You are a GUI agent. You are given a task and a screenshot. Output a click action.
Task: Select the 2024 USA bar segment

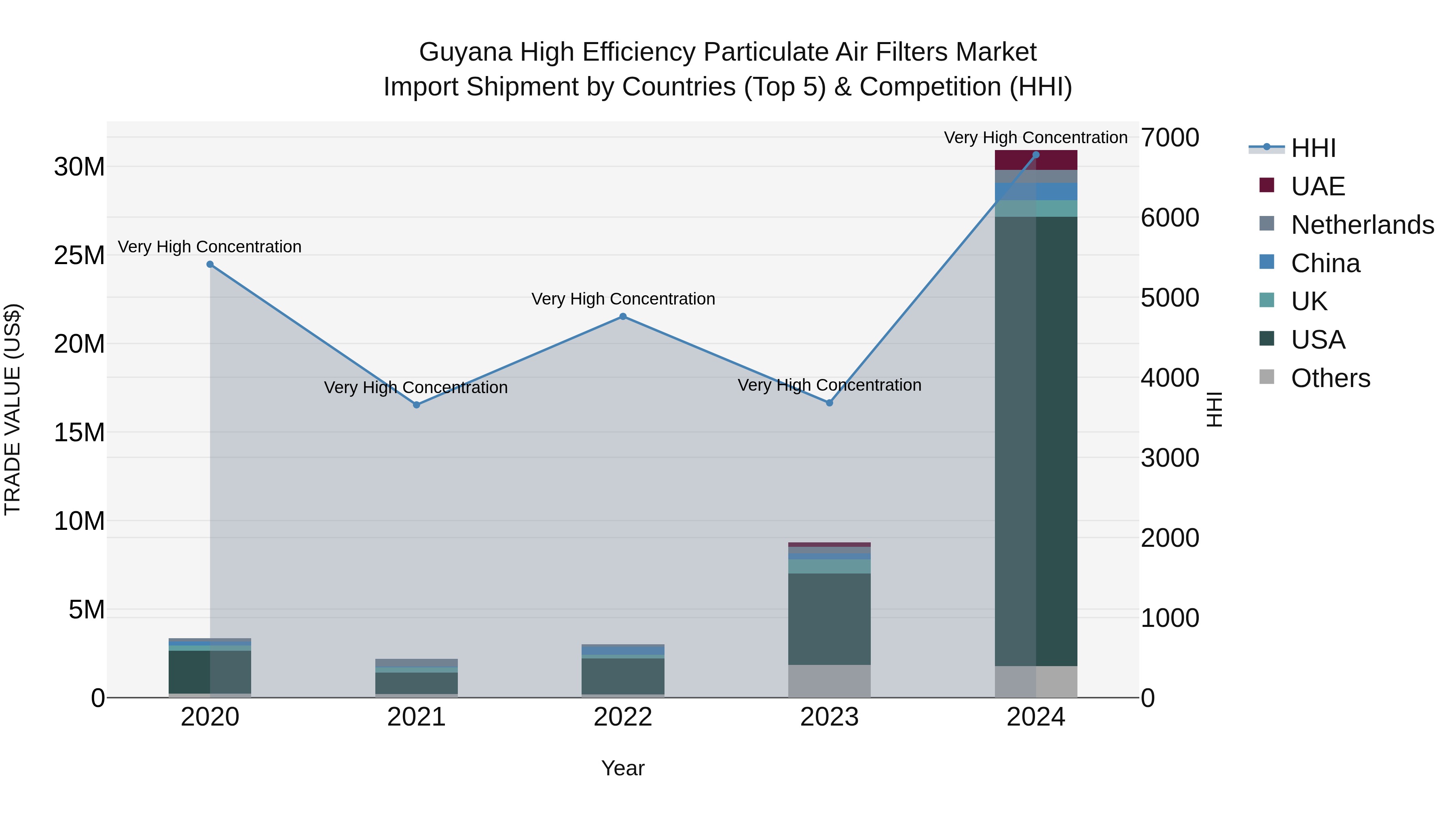(1036, 441)
